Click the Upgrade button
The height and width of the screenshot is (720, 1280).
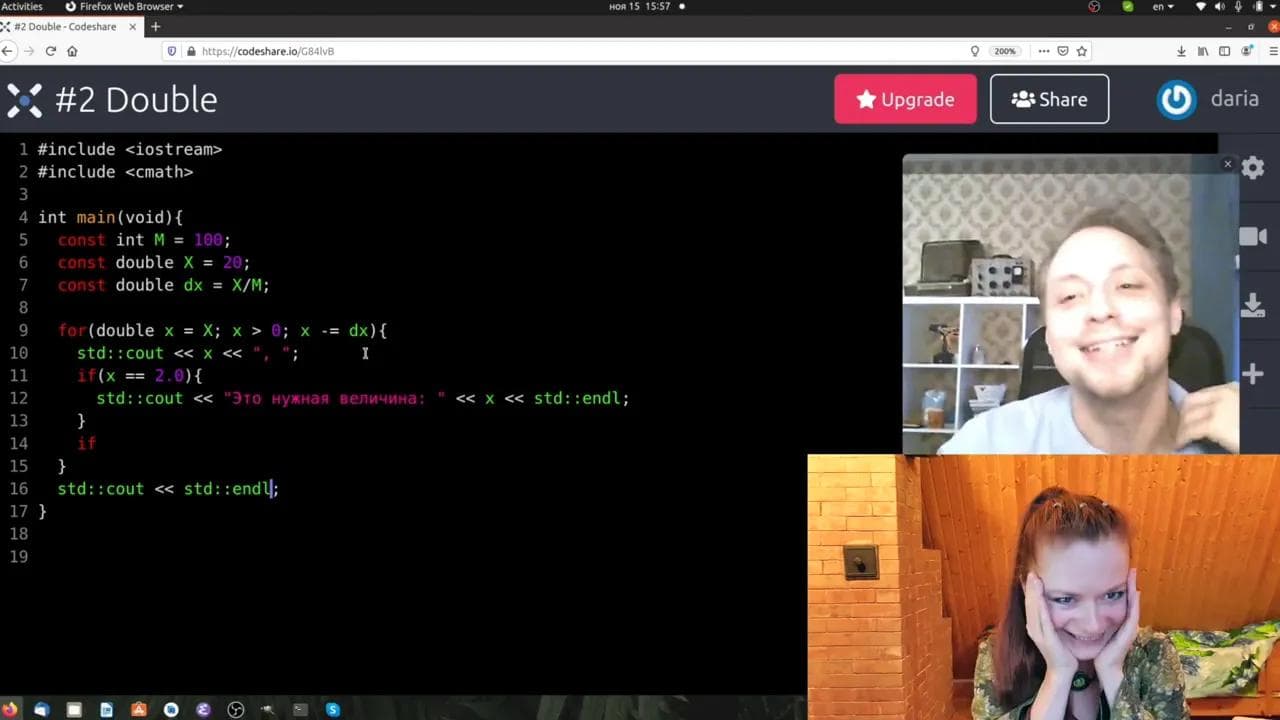tap(905, 99)
